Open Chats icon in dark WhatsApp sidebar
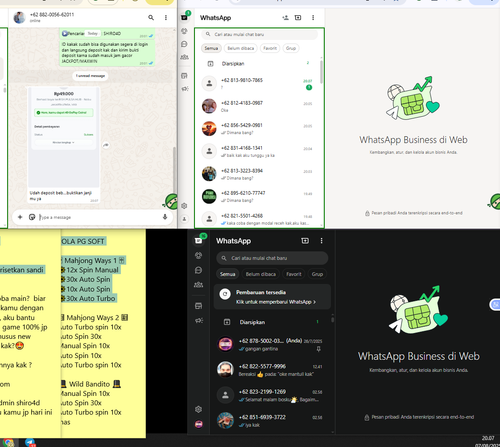 pos(199,240)
